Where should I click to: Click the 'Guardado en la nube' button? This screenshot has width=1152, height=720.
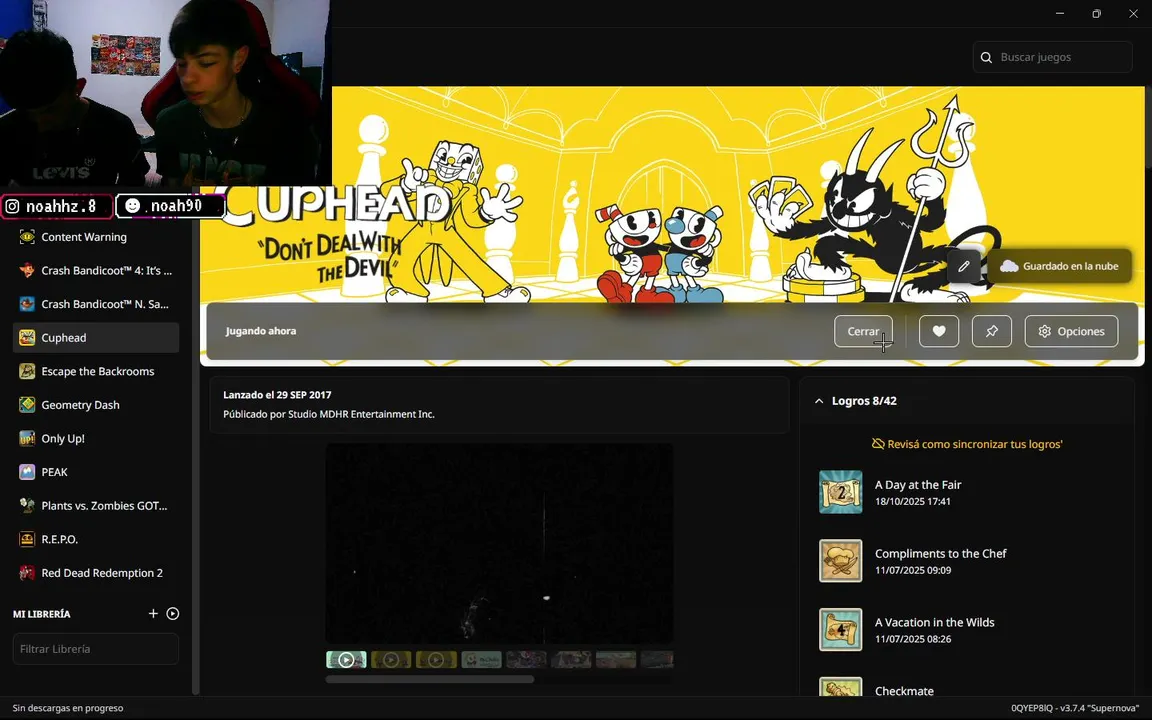click(1059, 266)
